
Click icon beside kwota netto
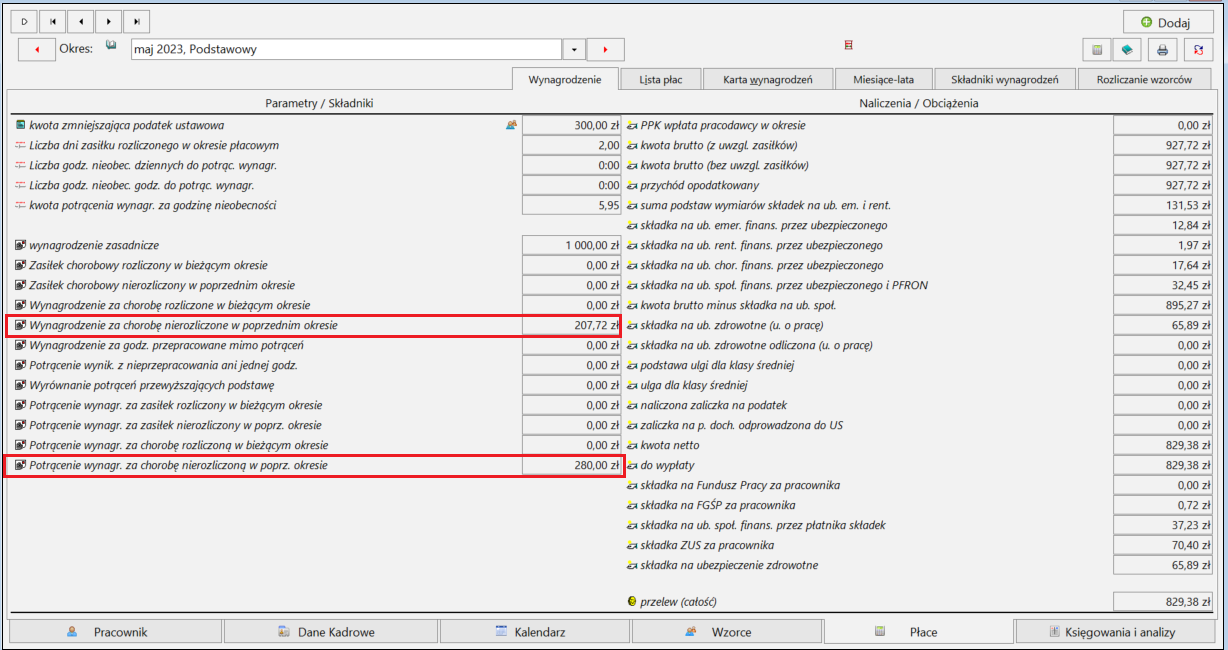click(x=632, y=445)
